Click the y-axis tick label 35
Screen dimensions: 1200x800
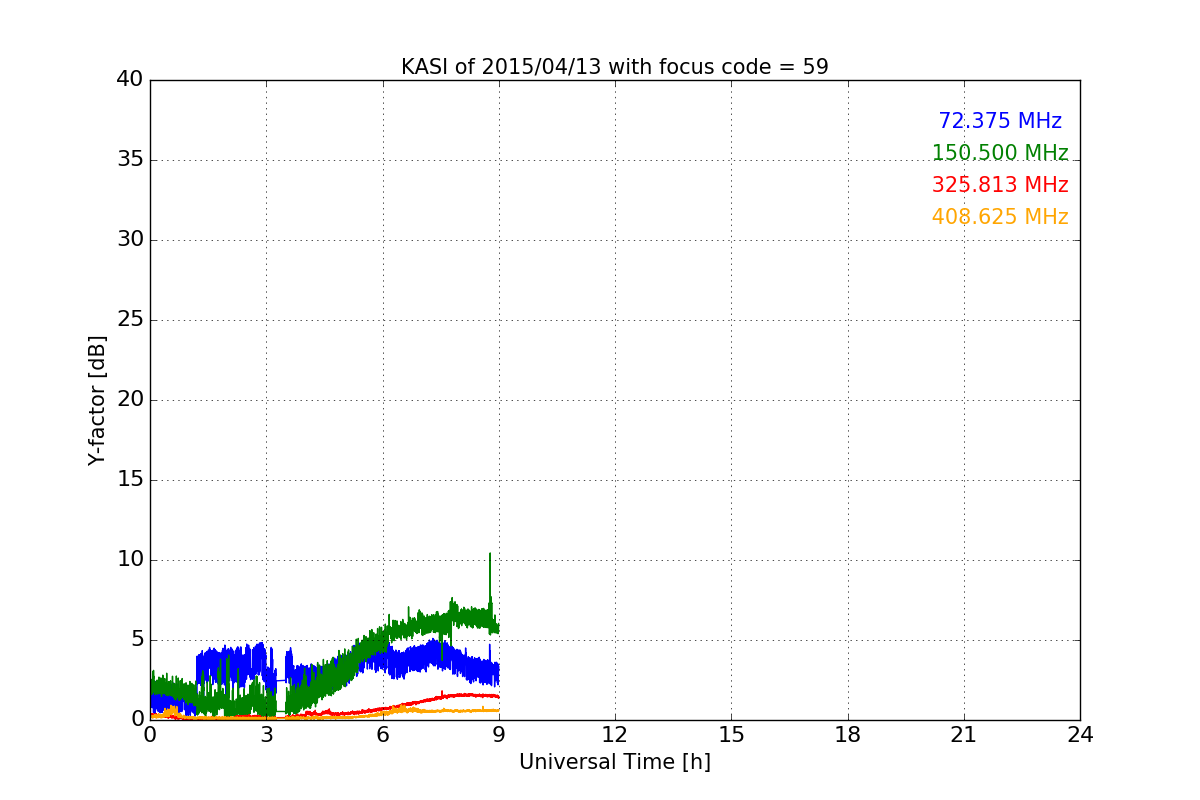pyautogui.click(x=130, y=160)
